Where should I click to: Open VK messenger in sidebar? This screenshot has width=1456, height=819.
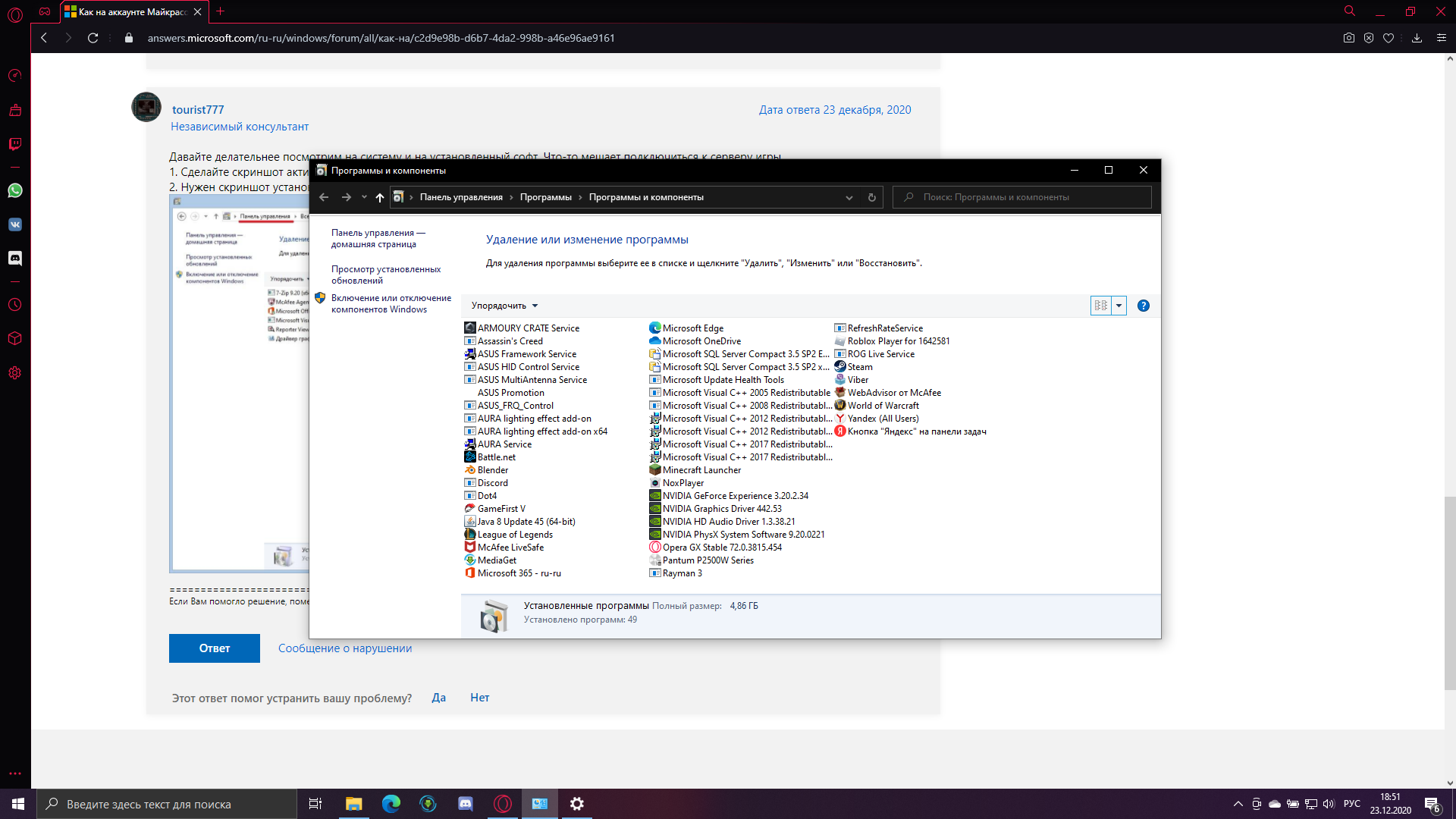point(14,224)
